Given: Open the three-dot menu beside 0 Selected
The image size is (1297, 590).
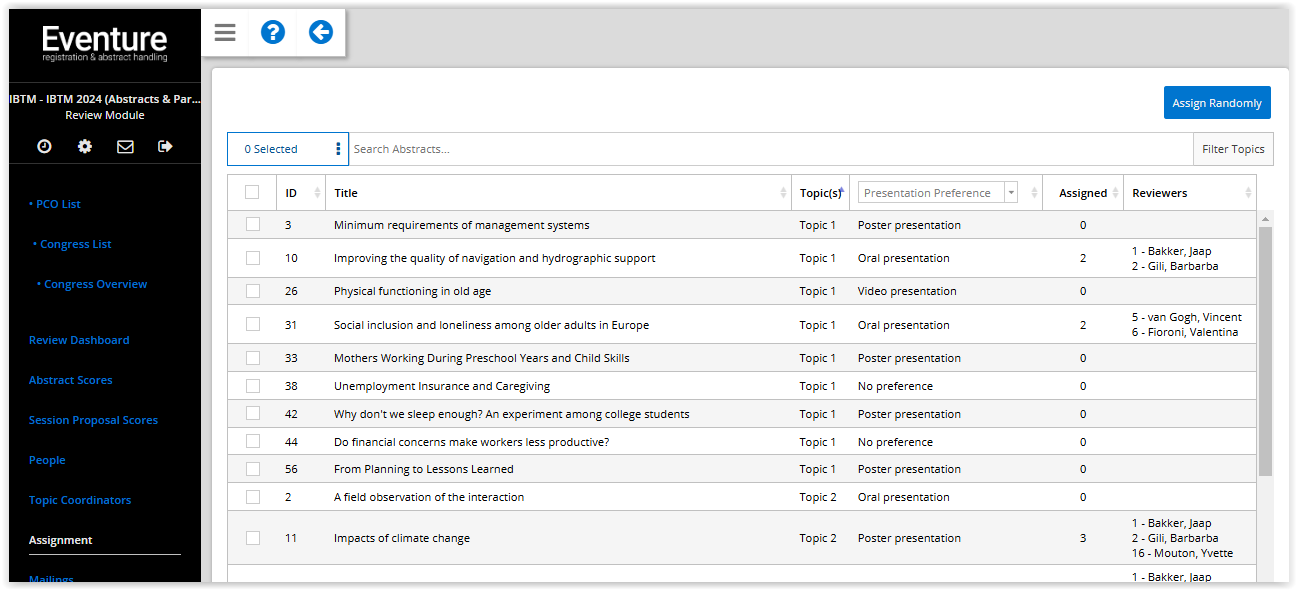Looking at the screenshot, I should click(338, 149).
